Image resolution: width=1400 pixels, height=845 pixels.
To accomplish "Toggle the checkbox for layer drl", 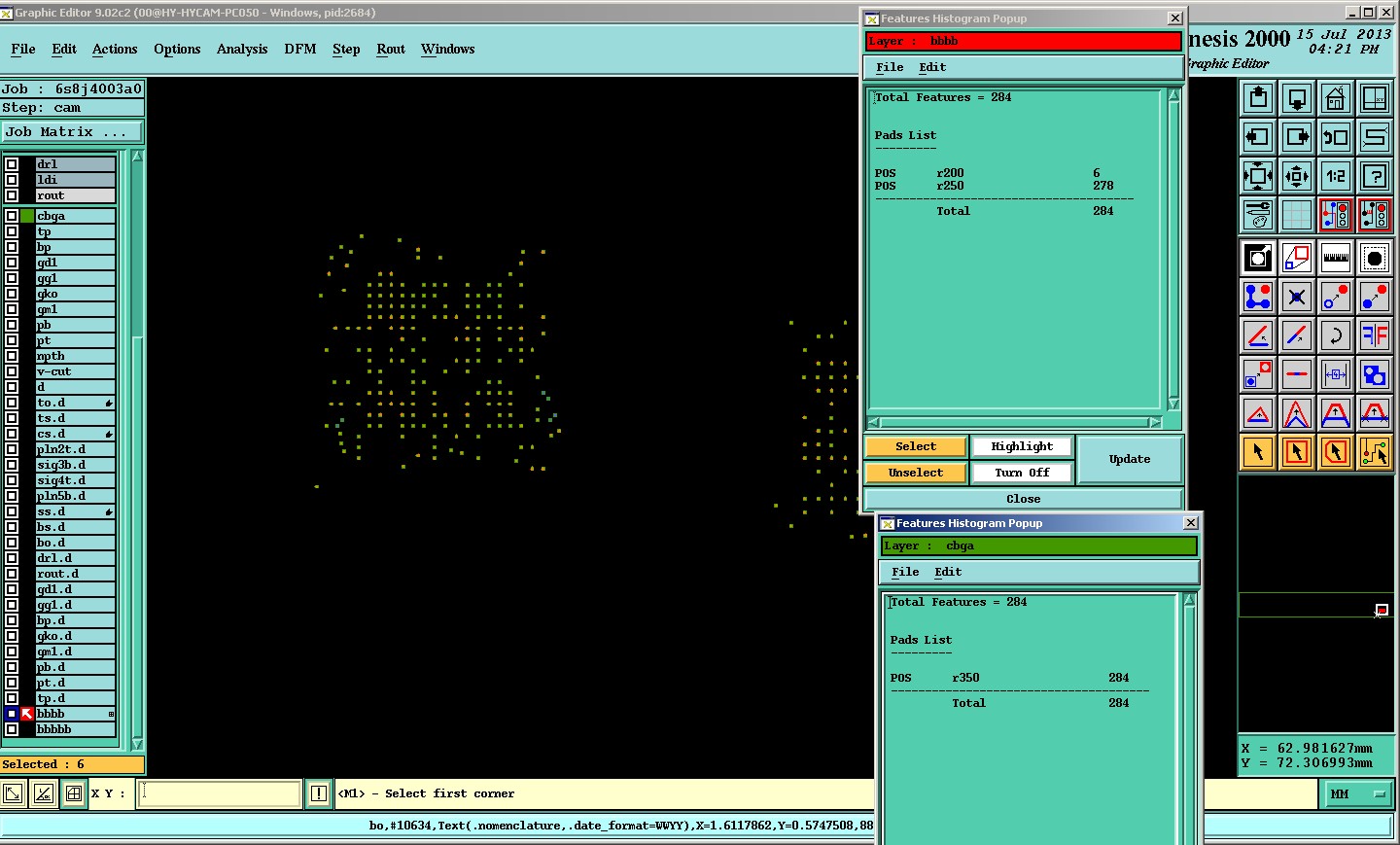I will (x=12, y=164).
